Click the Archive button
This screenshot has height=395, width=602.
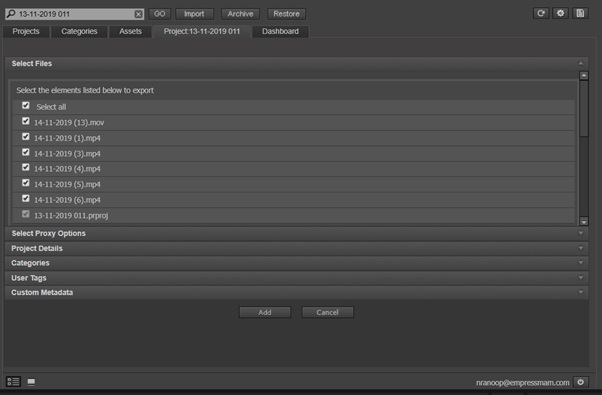[x=240, y=14]
